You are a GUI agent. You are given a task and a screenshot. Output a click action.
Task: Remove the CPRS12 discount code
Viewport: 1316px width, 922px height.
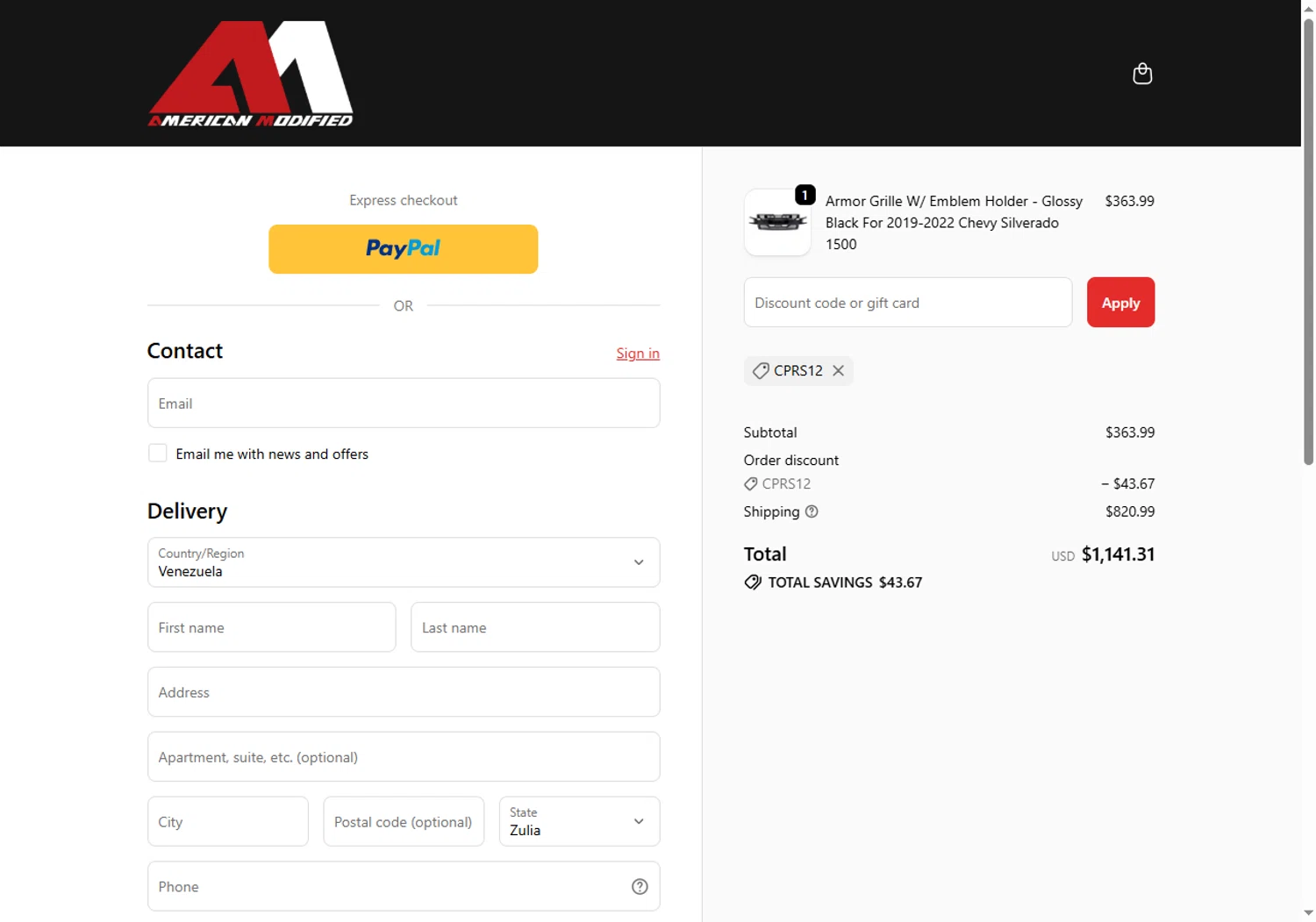[839, 370]
